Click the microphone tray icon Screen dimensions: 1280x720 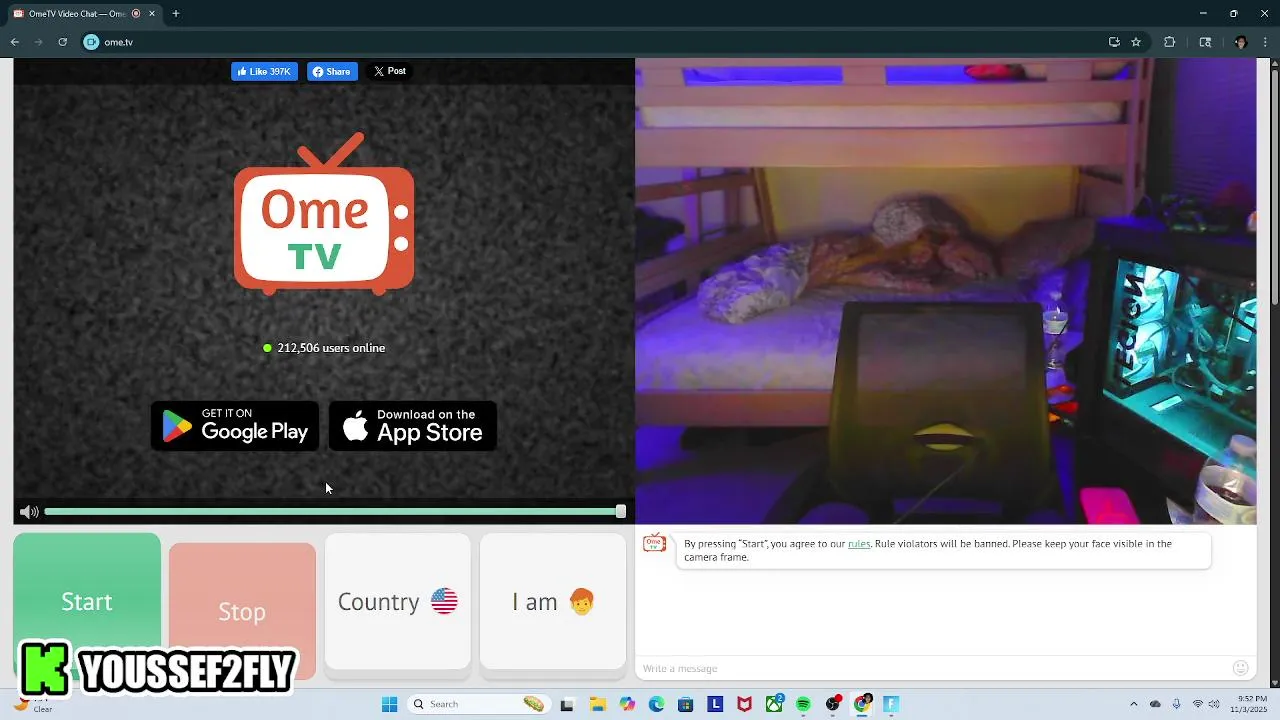(1176, 704)
